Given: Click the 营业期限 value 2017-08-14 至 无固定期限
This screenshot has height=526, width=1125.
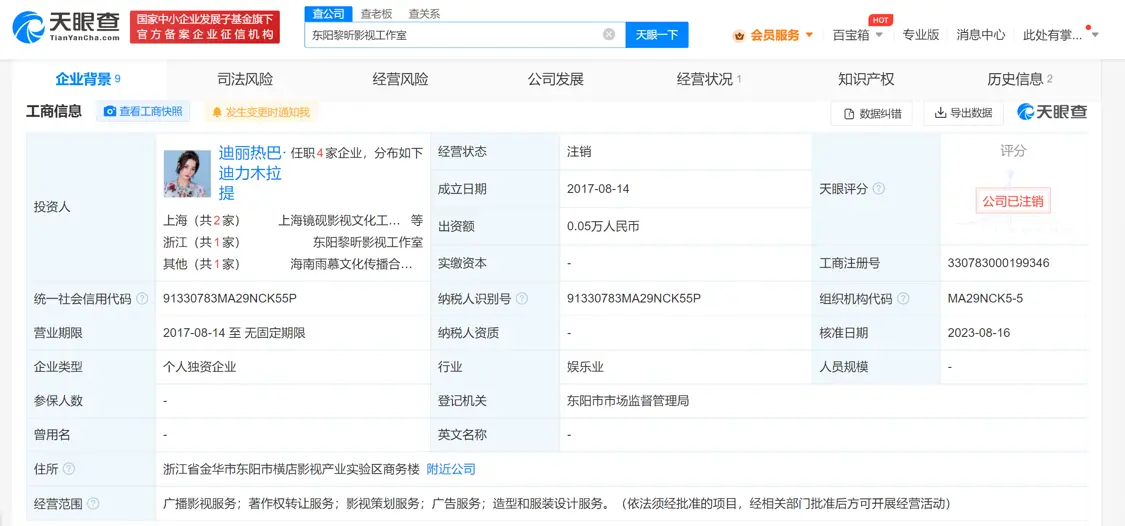Looking at the screenshot, I should coord(235,332).
